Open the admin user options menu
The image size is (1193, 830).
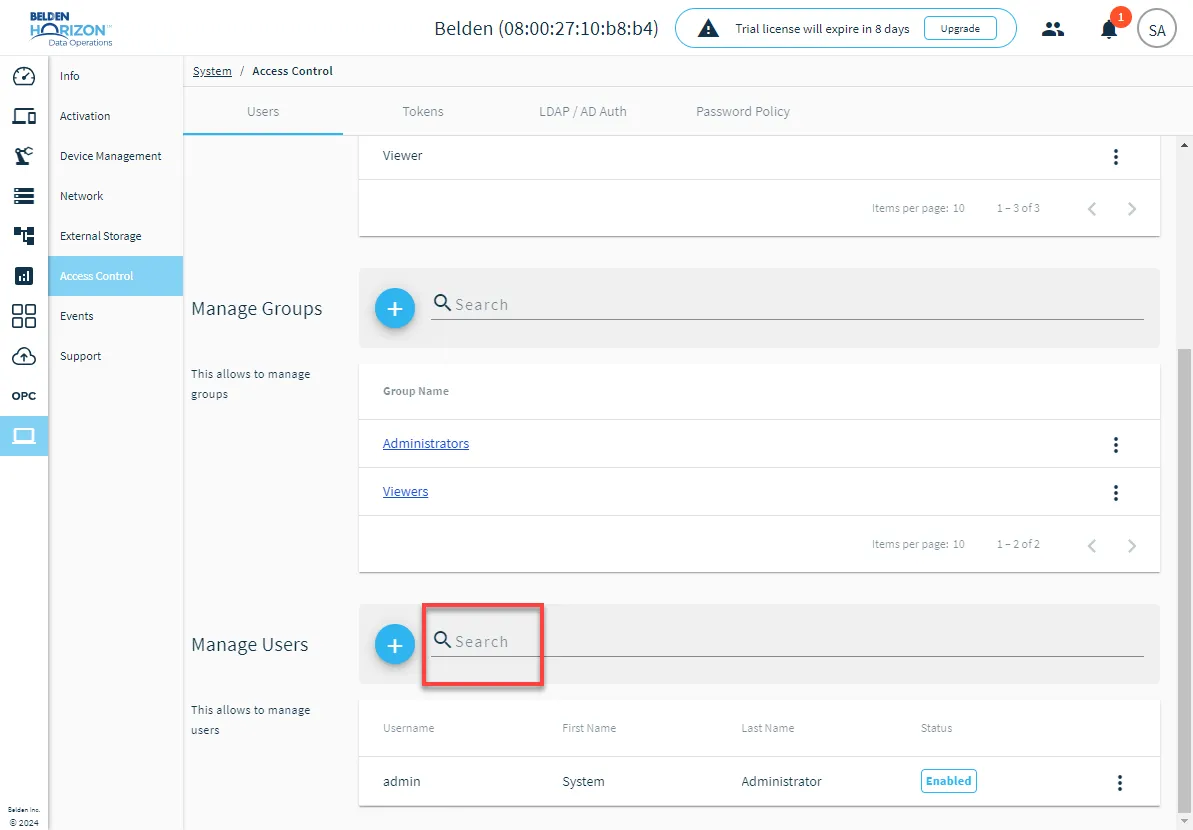tap(1119, 782)
